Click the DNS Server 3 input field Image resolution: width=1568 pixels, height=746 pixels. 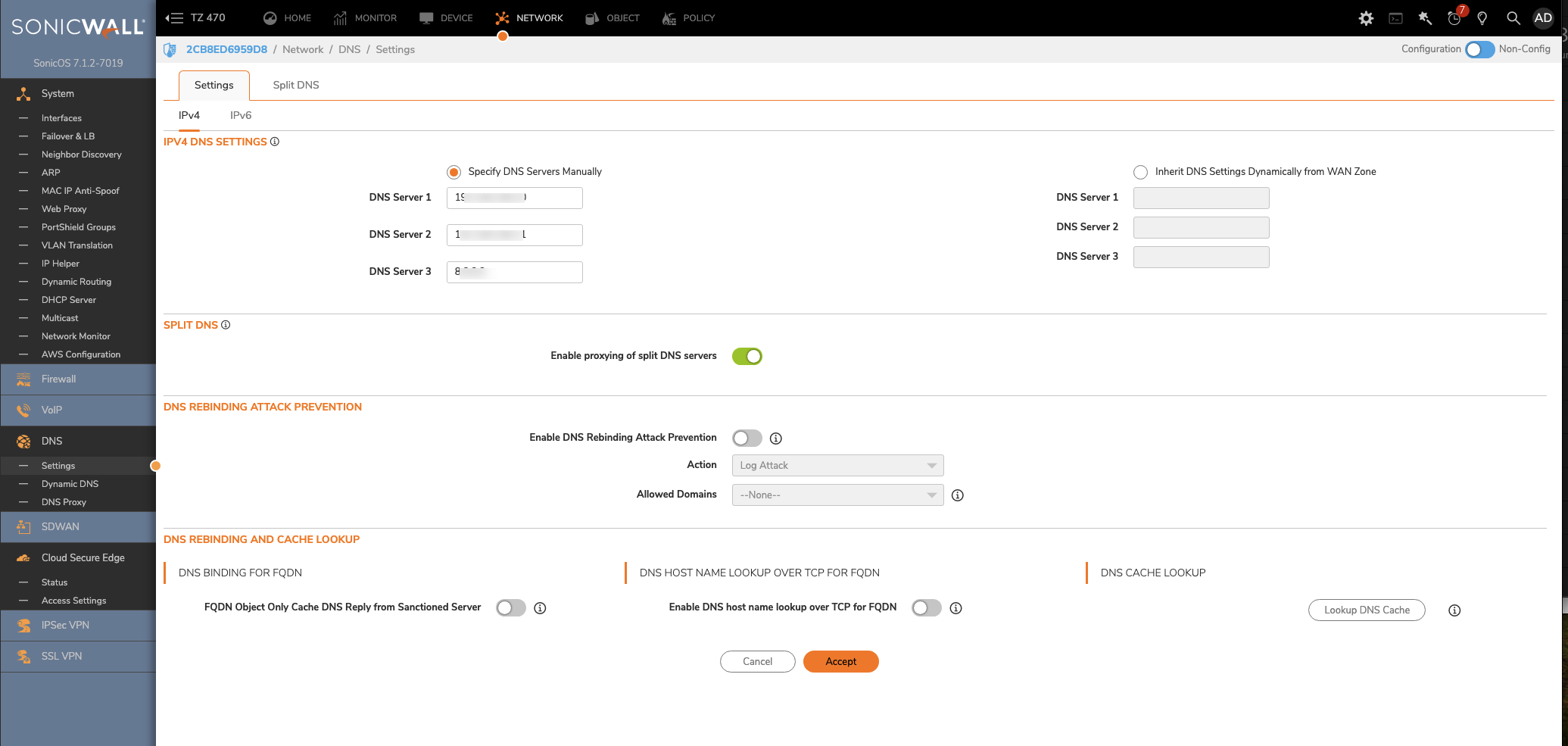click(x=515, y=272)
